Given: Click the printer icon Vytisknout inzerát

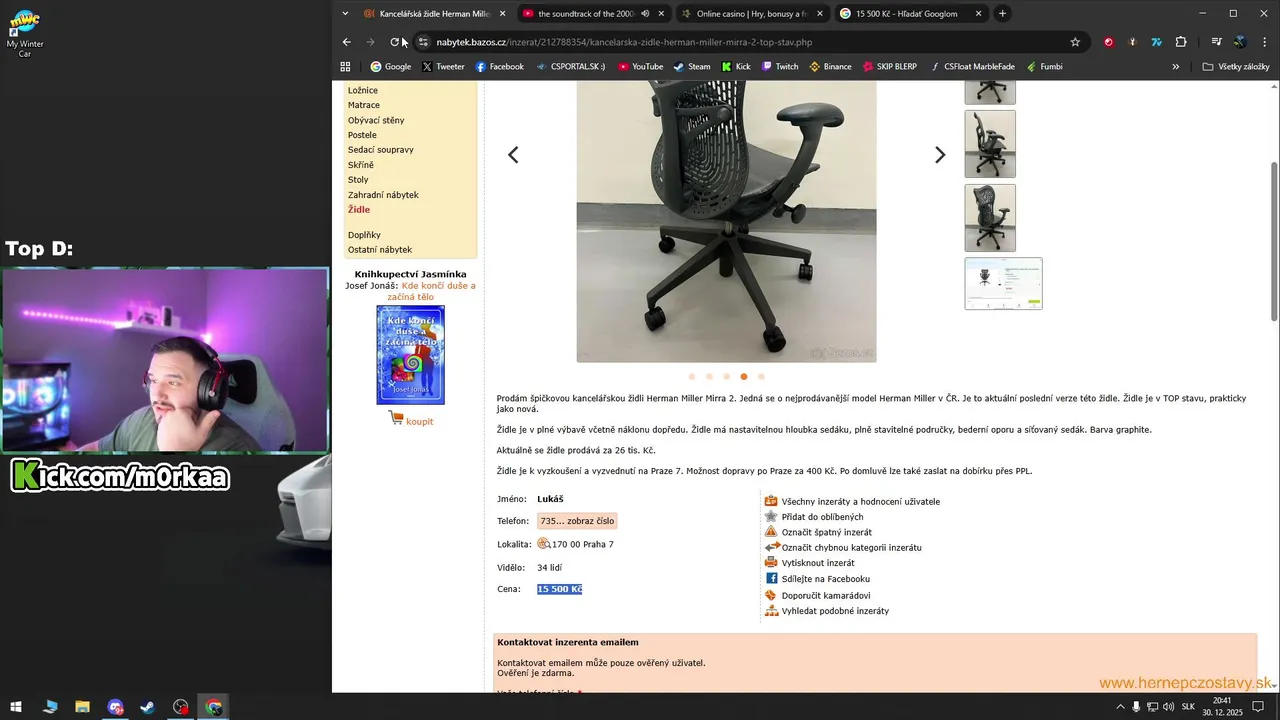Looking at the screenshot, I should tap(771, 562).
